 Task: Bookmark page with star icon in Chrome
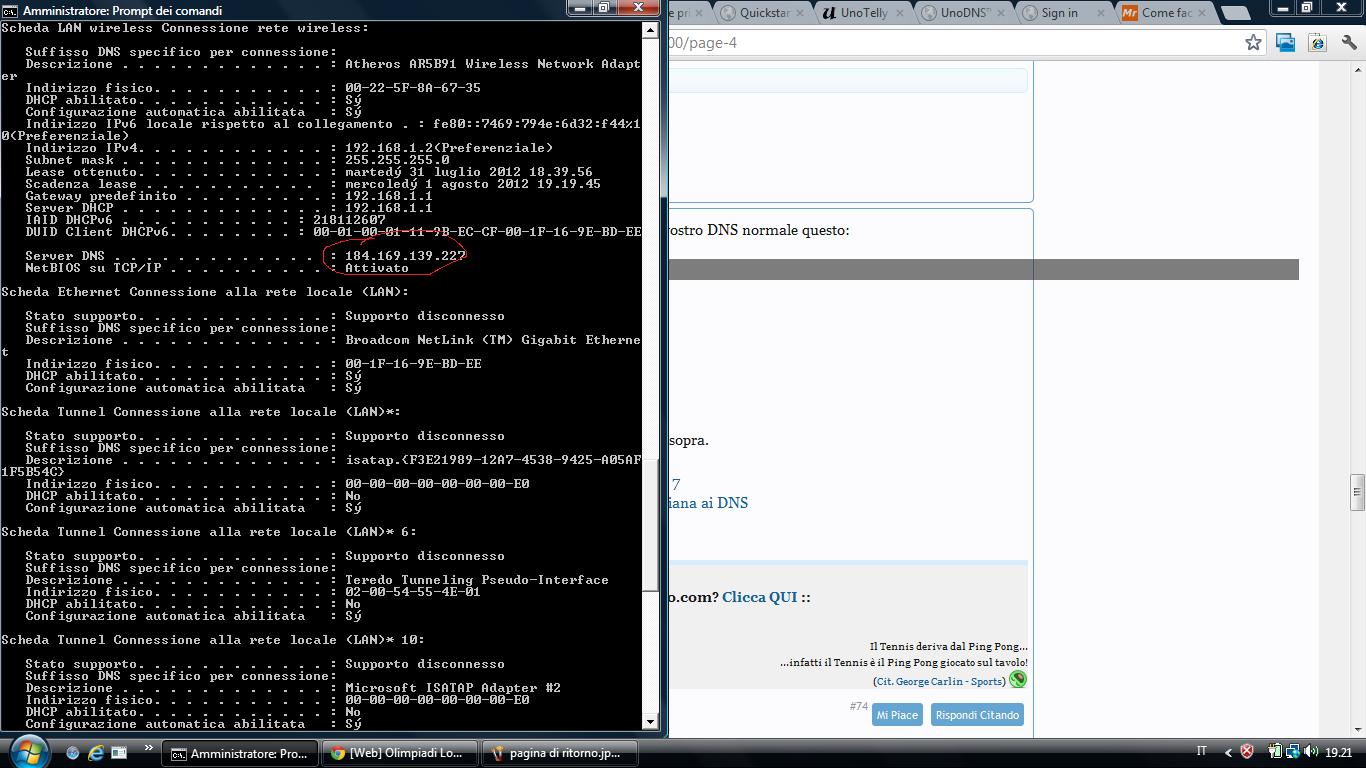pyautogui.click(x=1253, y=42)
